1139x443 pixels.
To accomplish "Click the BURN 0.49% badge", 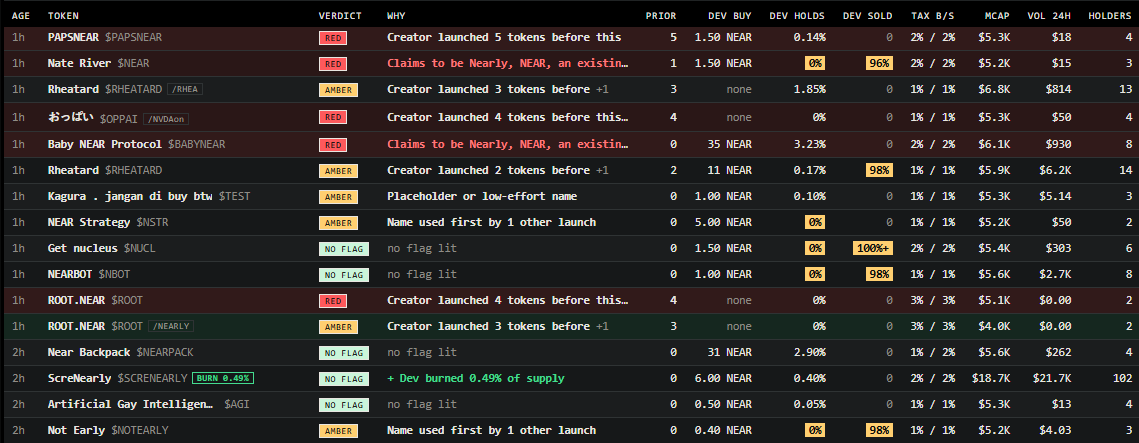I will [x=223, y=378].
